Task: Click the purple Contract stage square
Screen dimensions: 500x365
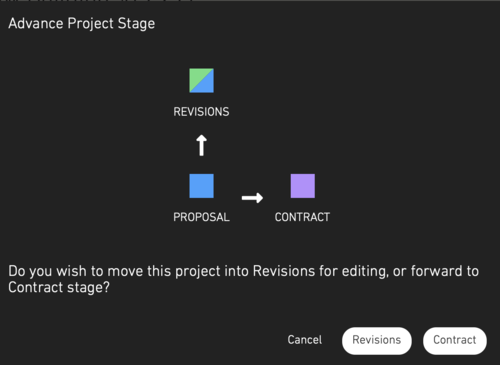Action: 303,186
